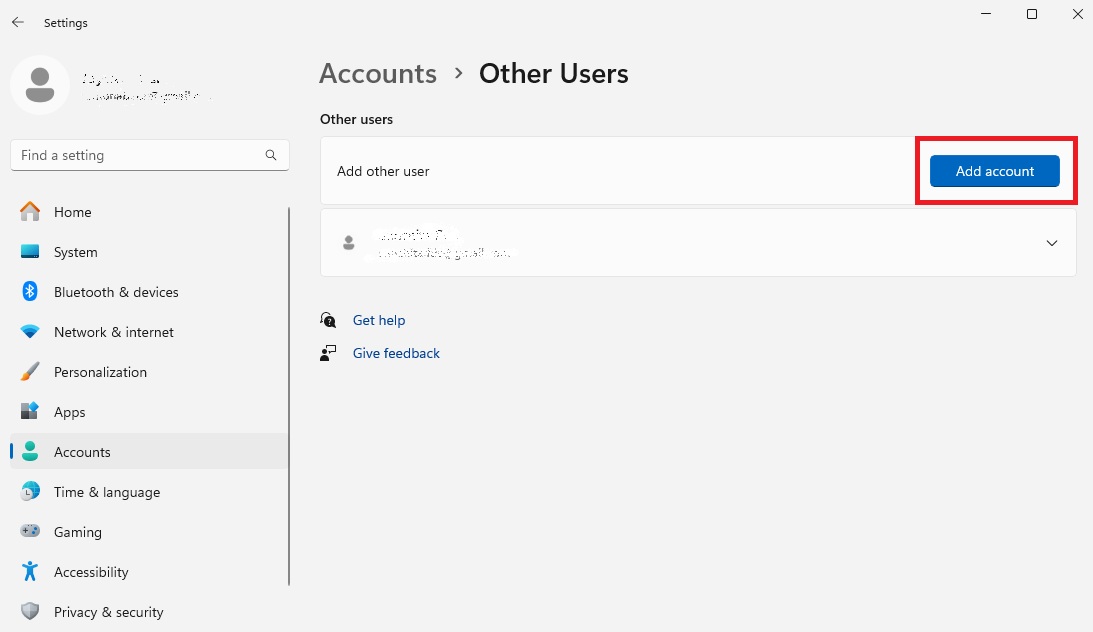Maximize the Settings window
The image size is (1093, 632).
[x=1032, y=14]
